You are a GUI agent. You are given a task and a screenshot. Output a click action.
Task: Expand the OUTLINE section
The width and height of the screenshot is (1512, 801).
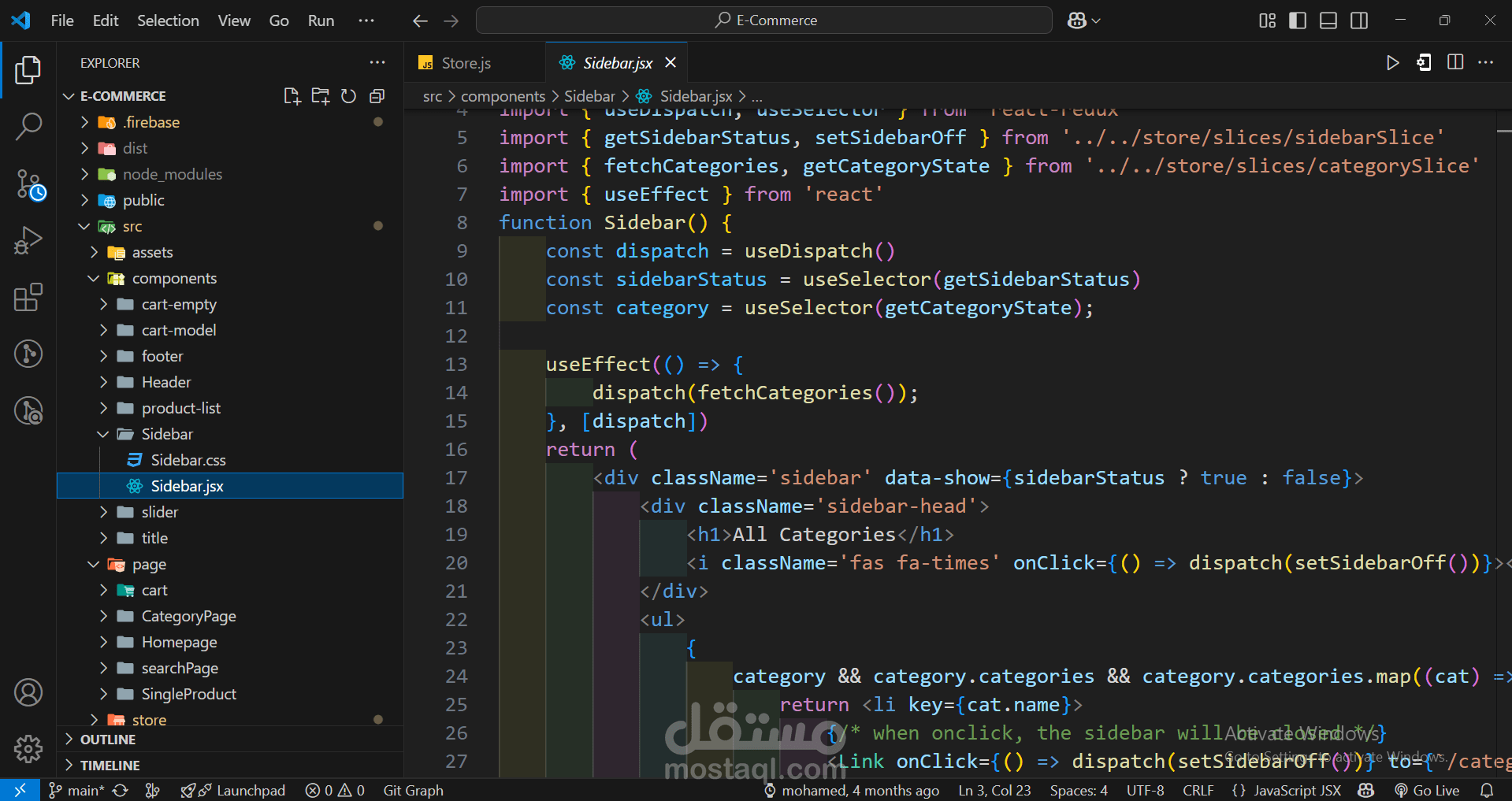pyautogui.click(x=230, y=740)
